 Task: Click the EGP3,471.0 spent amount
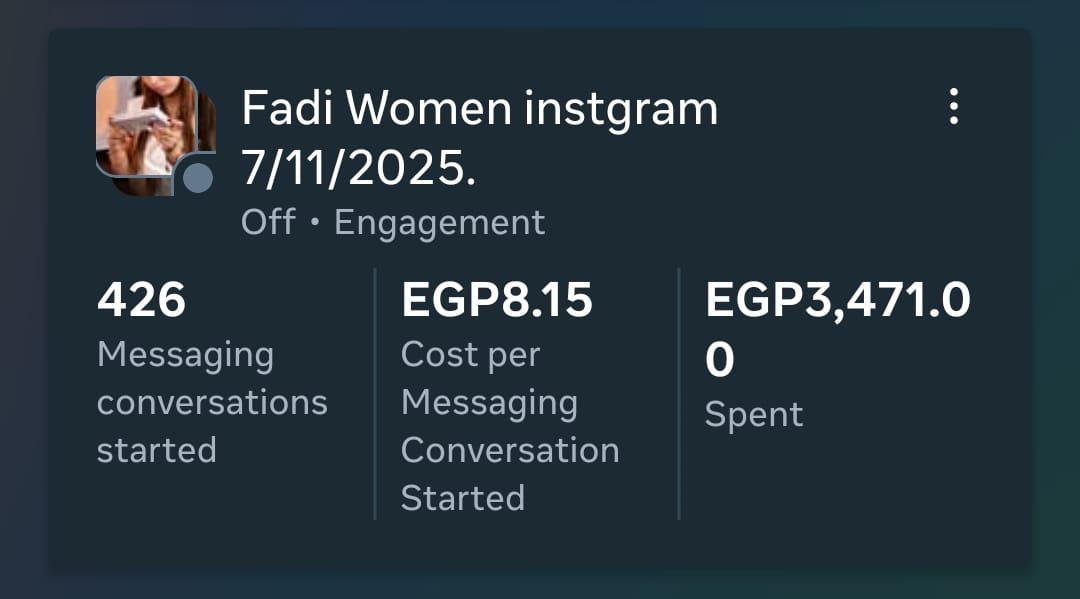(x=837, y=300)
